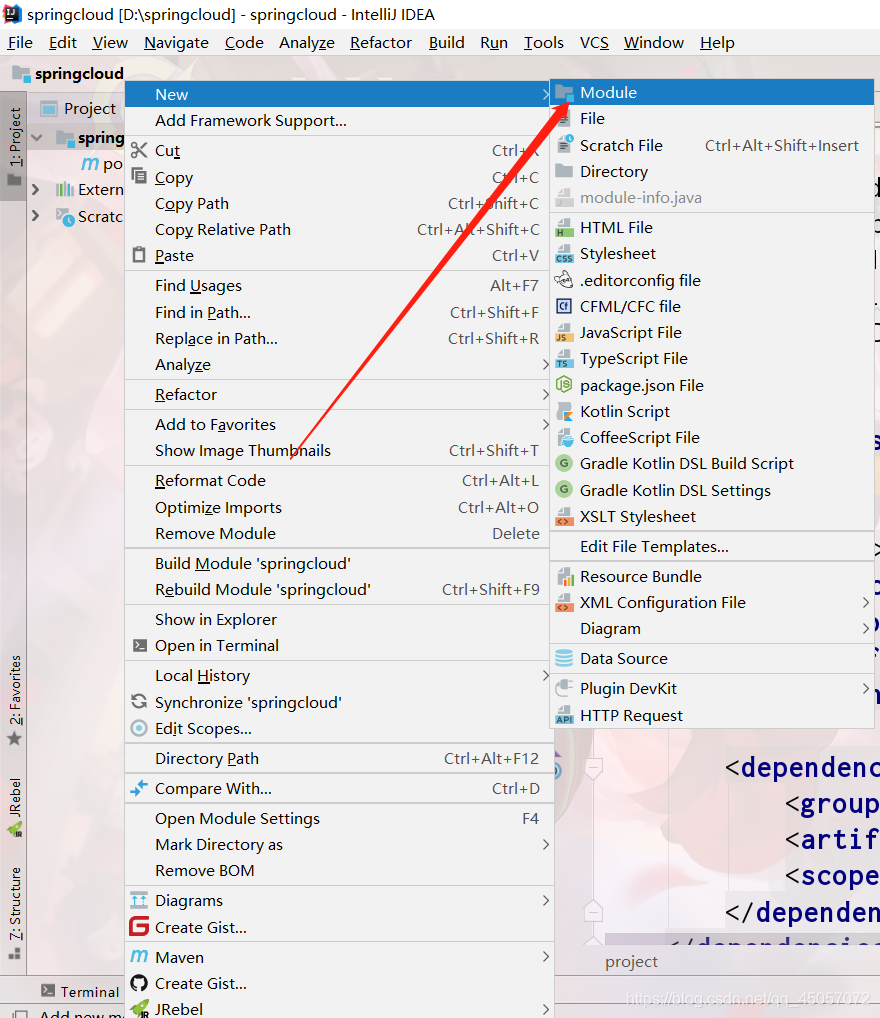Screen dimensions: 880x1018
Task: Choose Open Module Settings
Action: [338, 819]
